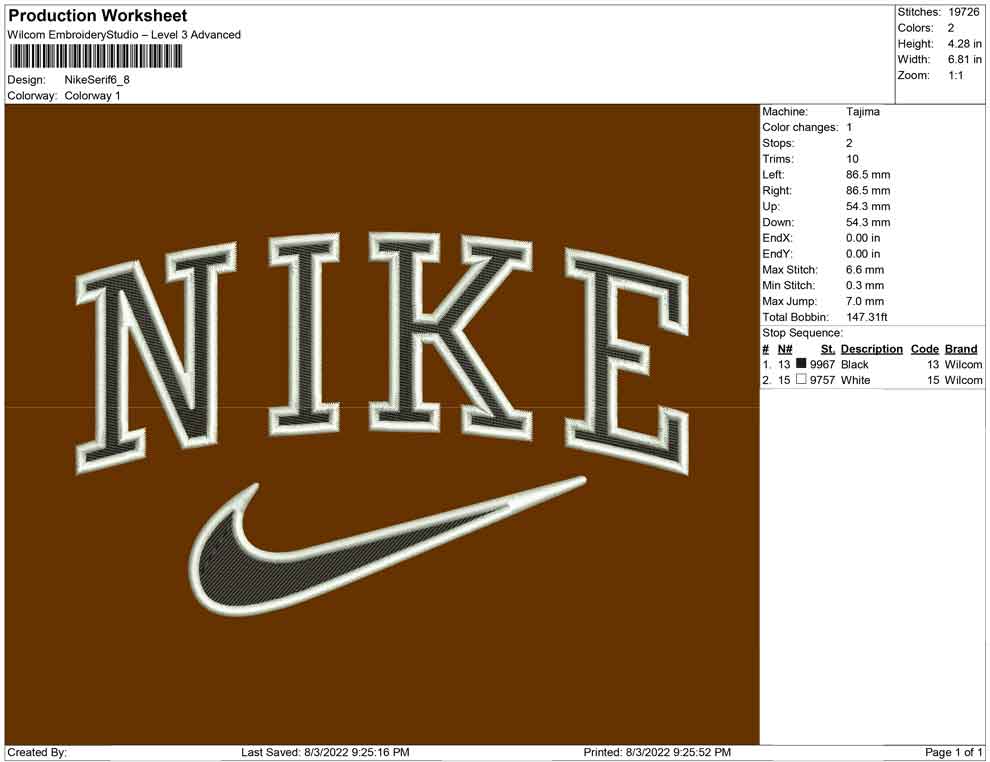This screenshot has height=762, width=990.
Task: Click the black color swatch for thread 9967
Action: 801,363
